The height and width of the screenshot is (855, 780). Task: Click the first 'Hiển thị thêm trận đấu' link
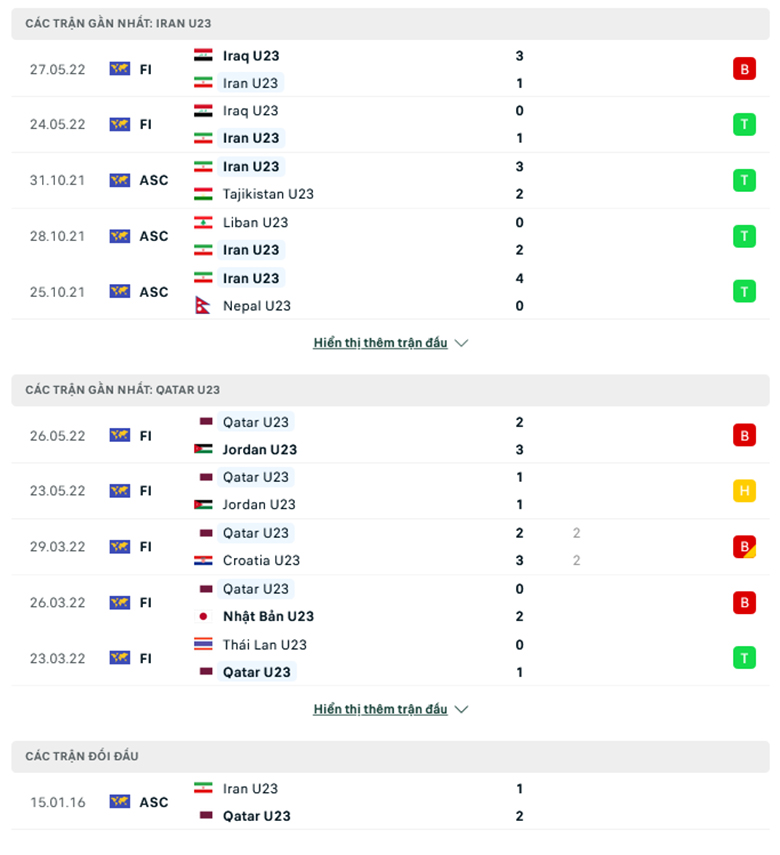pyautogui.click(x=380, y=343)
